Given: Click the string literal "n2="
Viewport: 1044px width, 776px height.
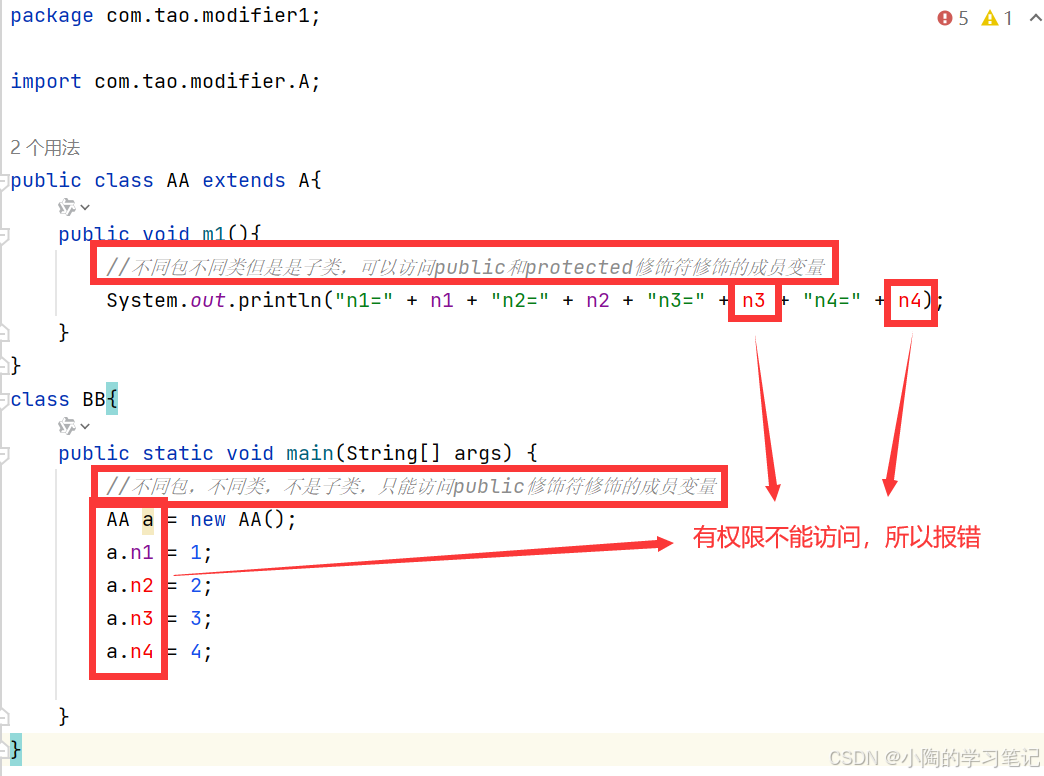Looking at the screenshot, I should pyautogui.click(x=519, y=300).
